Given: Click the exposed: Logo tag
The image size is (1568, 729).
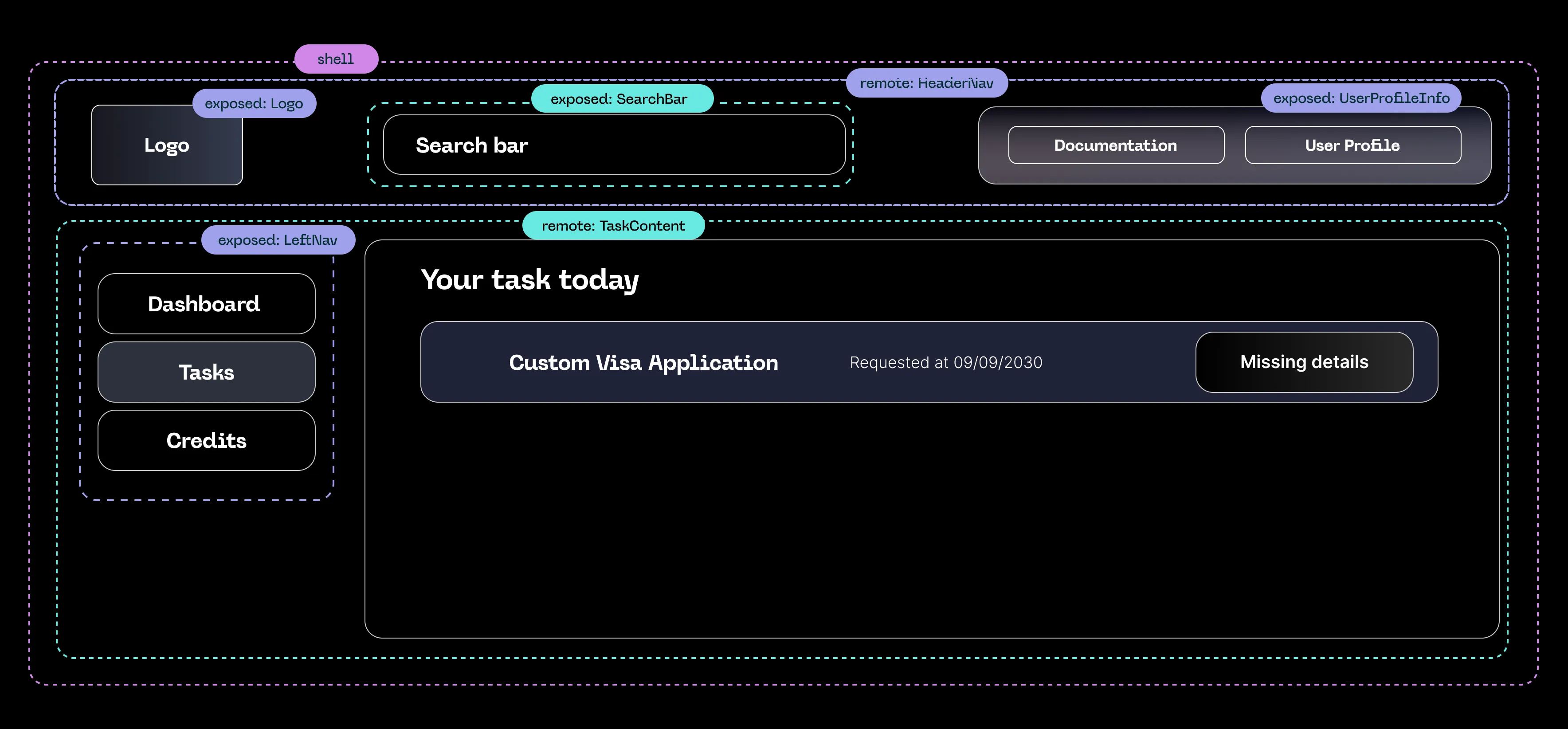Looking at the screenshot, I should click(x=254, y=103).
